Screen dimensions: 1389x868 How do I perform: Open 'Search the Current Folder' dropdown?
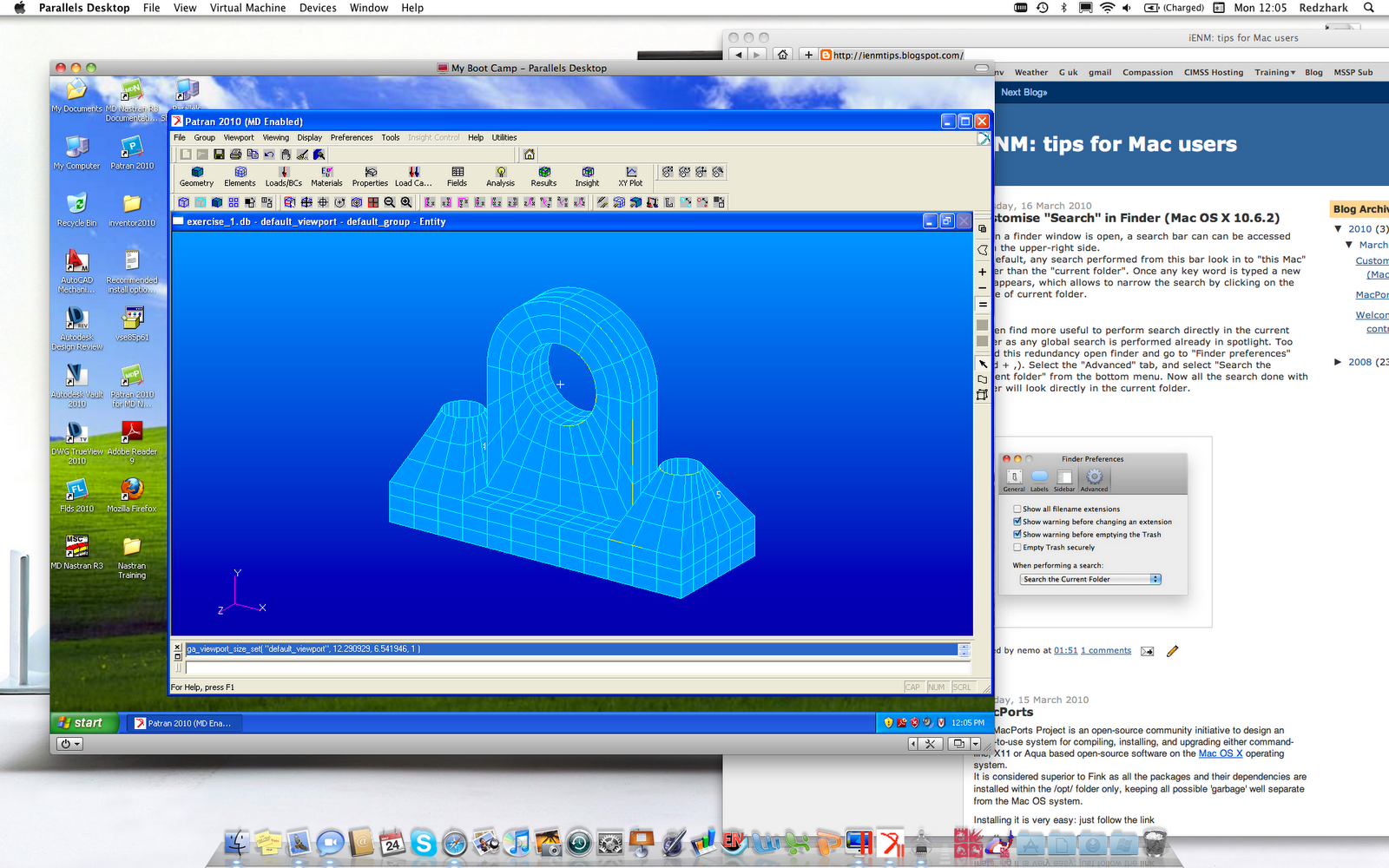coord(1091,579)
